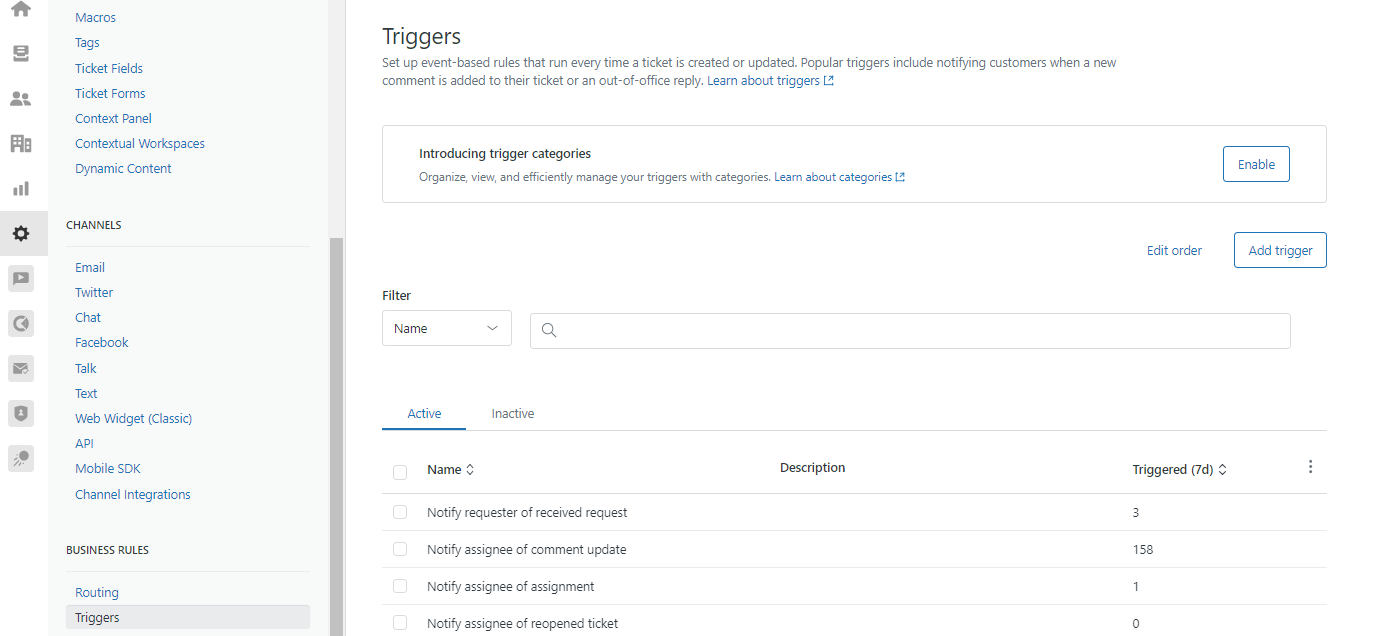Open the speech bubble play icon app
This screenshot has height=636, width=1386.
tap(21, 279)
